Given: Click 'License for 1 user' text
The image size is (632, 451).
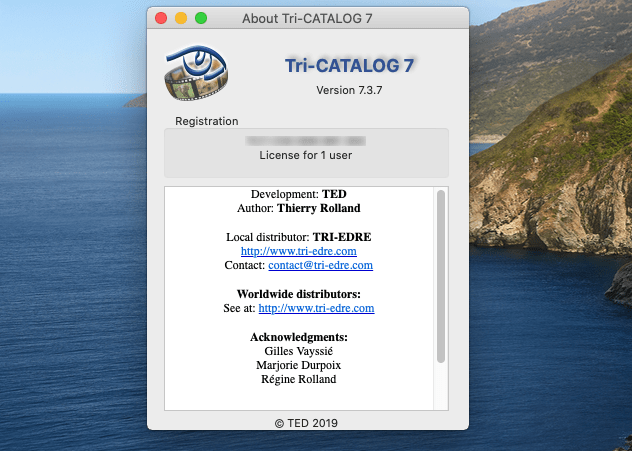Looking at the screenshot, I should (x=306, y=156).
